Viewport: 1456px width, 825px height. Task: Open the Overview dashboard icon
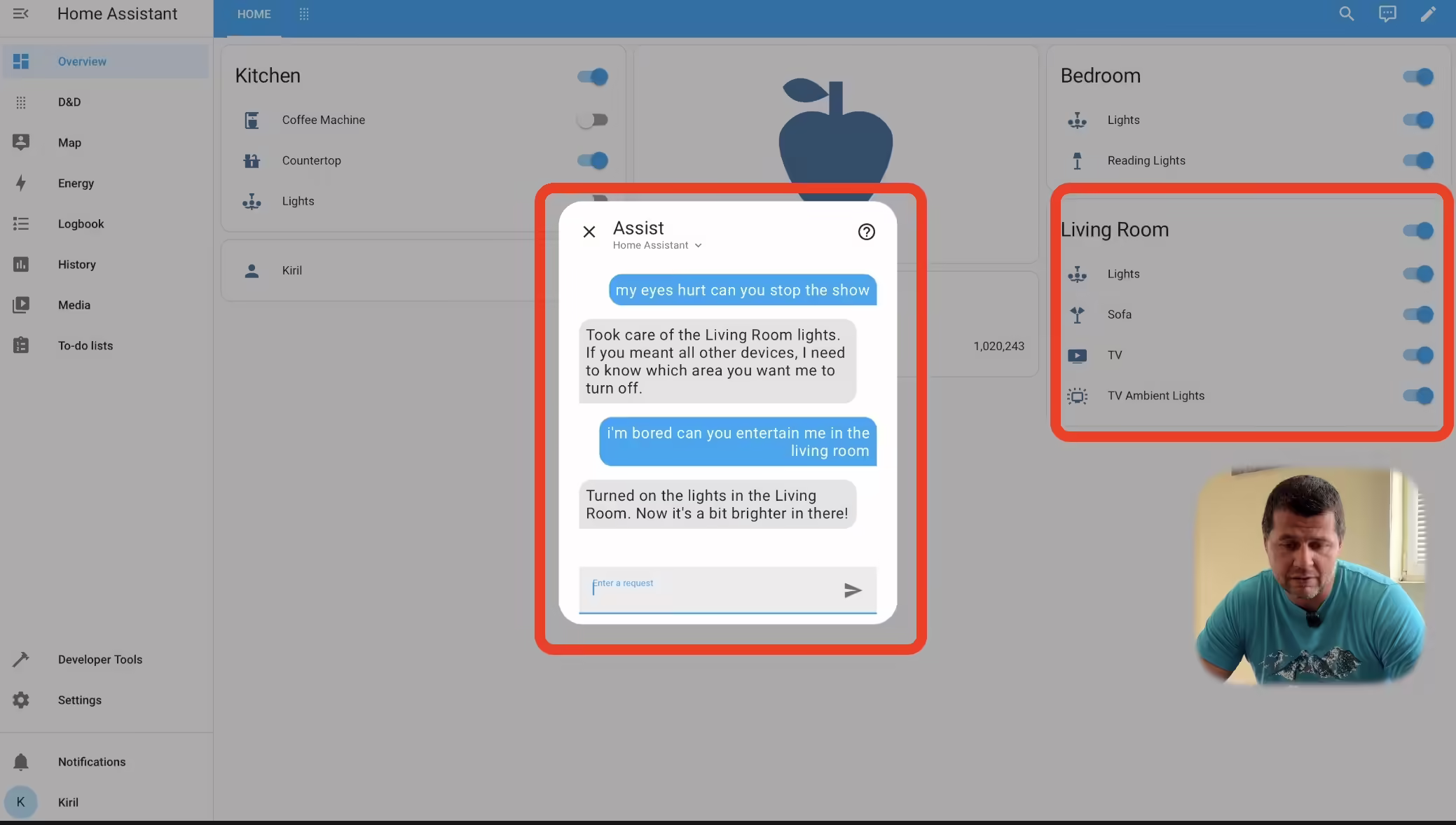(x=21, y=62)
